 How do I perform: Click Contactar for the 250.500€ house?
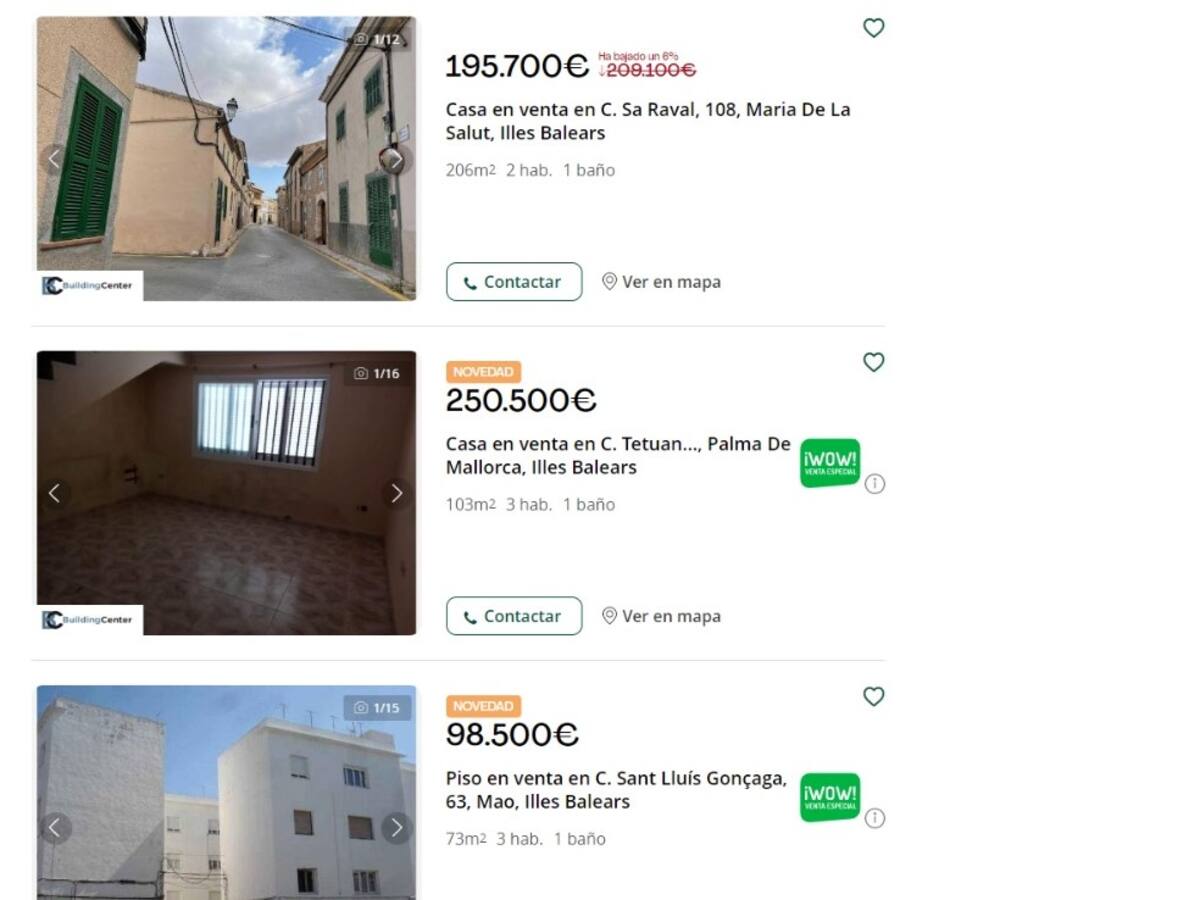[x=514, y=616]
